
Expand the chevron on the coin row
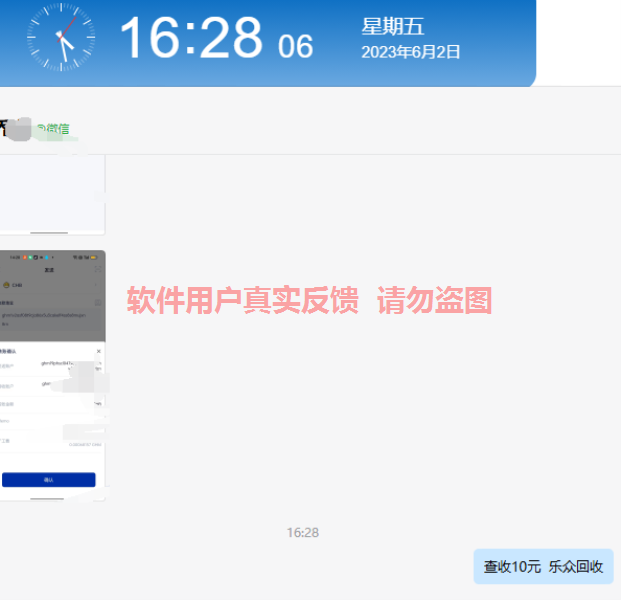(x=98, y=285)
